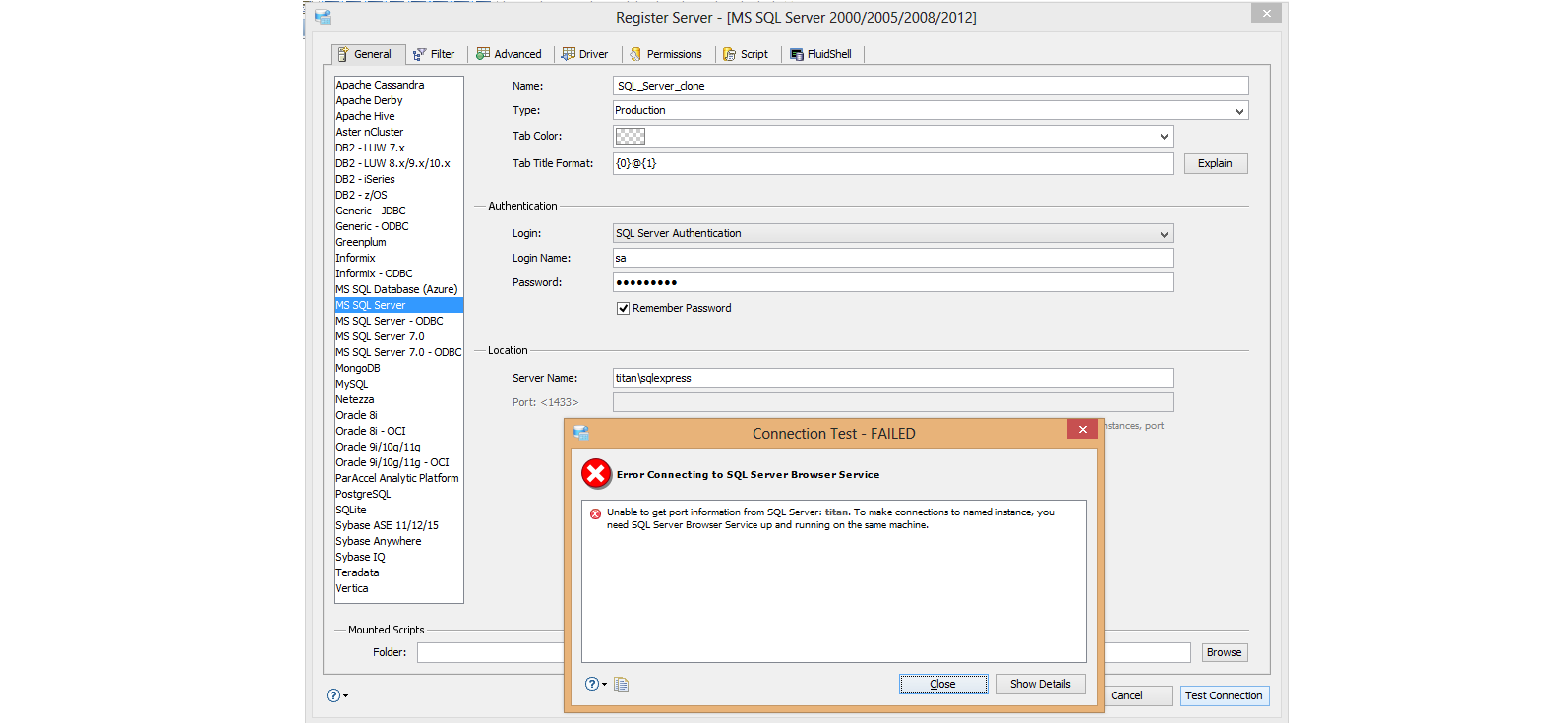Click Close in the Connection Test dialog
Image resolution: width=1568 pixels, height=723 pixels.
click(x=942, y=684)
